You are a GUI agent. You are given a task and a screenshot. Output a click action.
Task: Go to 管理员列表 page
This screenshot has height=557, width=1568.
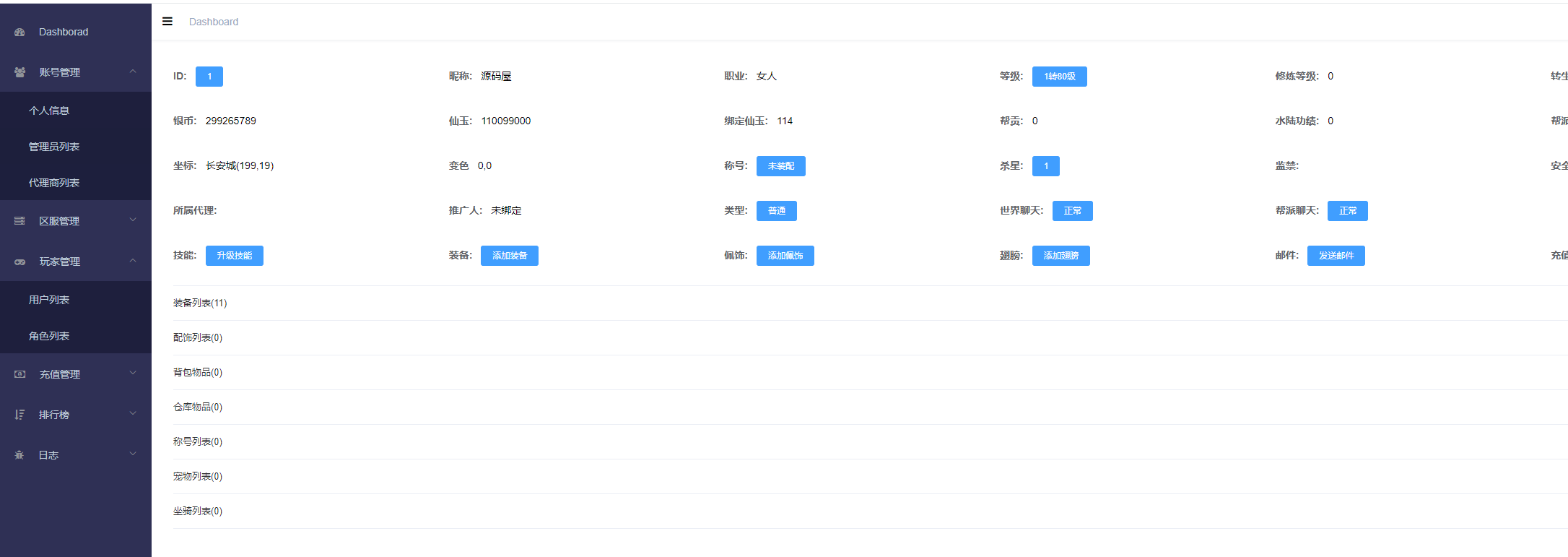(54, 147)
